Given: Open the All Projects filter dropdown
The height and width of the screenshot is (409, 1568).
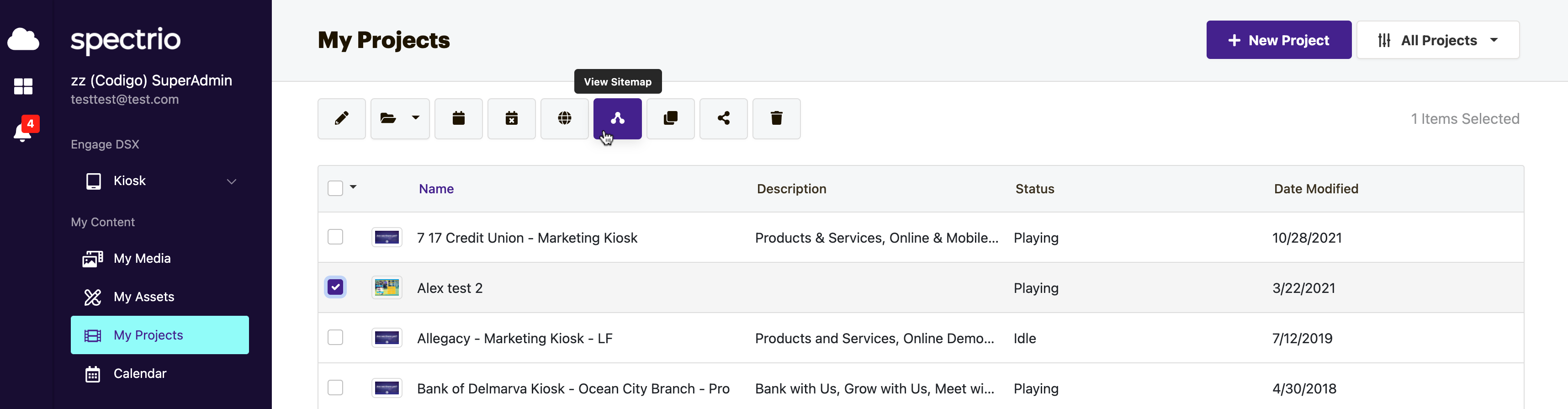Looking at the screenshot, I should [1438, 40].
